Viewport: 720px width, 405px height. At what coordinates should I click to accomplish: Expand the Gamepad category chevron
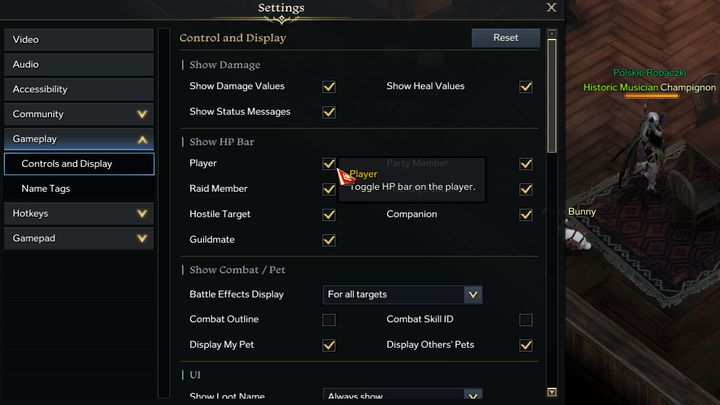142,239
